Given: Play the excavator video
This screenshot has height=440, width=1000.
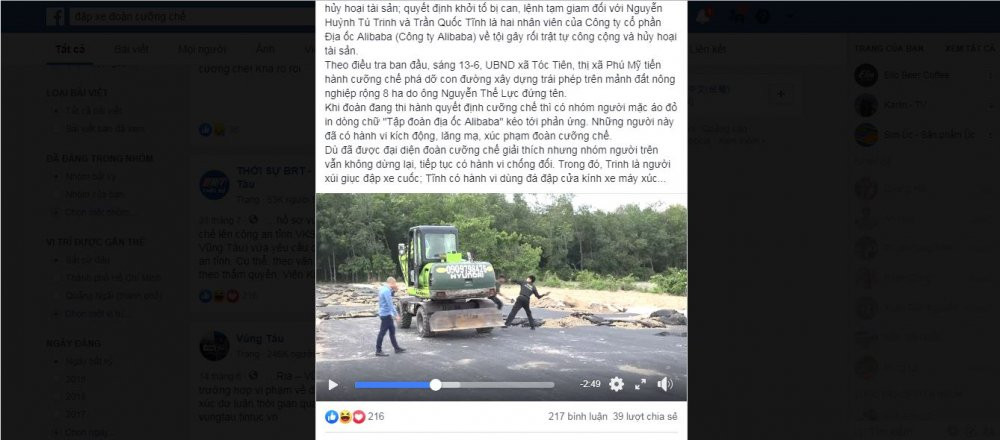Looking at the screenshot, I should point(333,385).
